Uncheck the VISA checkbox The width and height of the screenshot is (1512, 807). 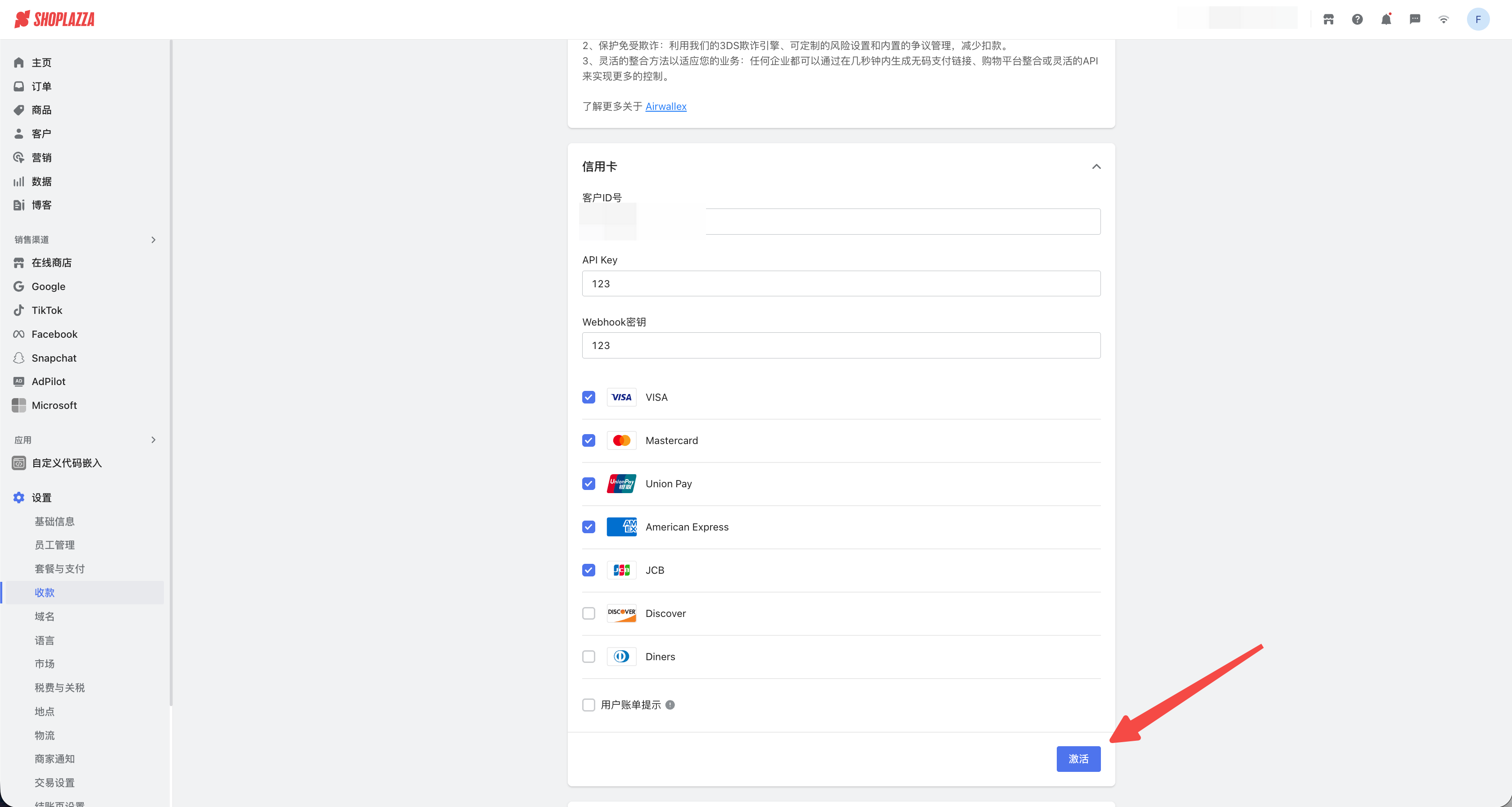pyautogui.click(x=589, y=397)
